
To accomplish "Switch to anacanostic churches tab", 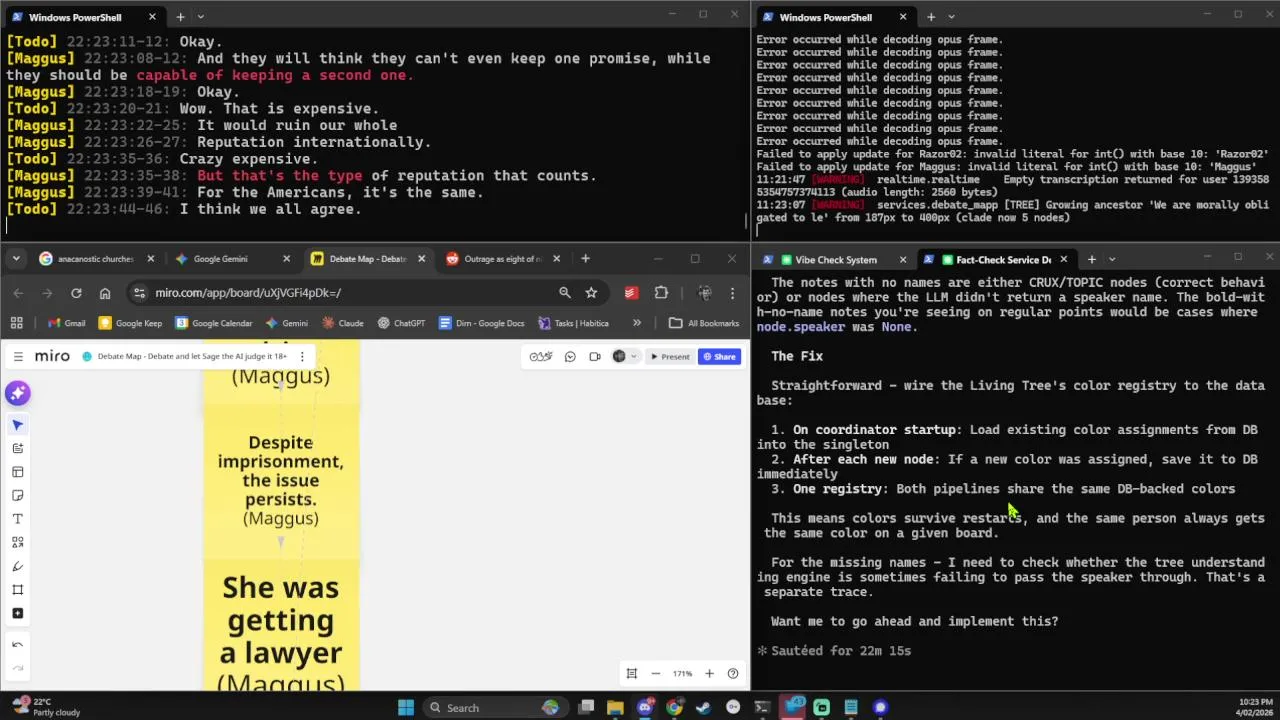I will point(95,259).
